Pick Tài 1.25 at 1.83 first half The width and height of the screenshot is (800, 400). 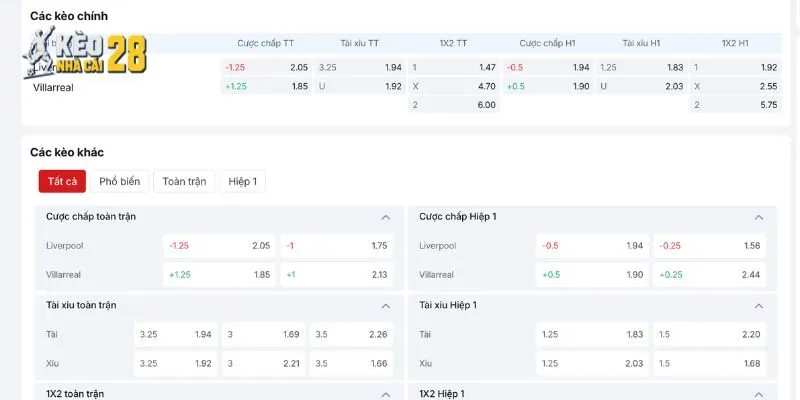tap(592, 334)
